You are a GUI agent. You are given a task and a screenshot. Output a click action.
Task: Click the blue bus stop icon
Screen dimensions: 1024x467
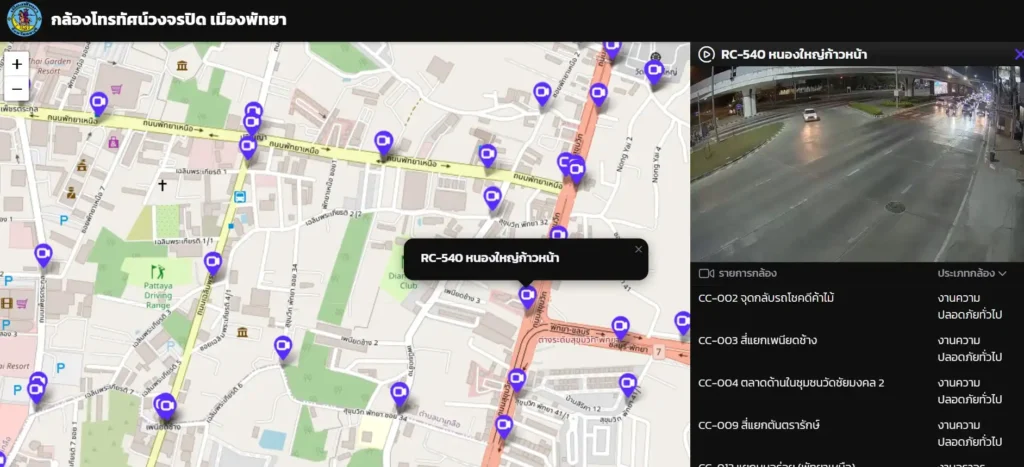(240, 197)
